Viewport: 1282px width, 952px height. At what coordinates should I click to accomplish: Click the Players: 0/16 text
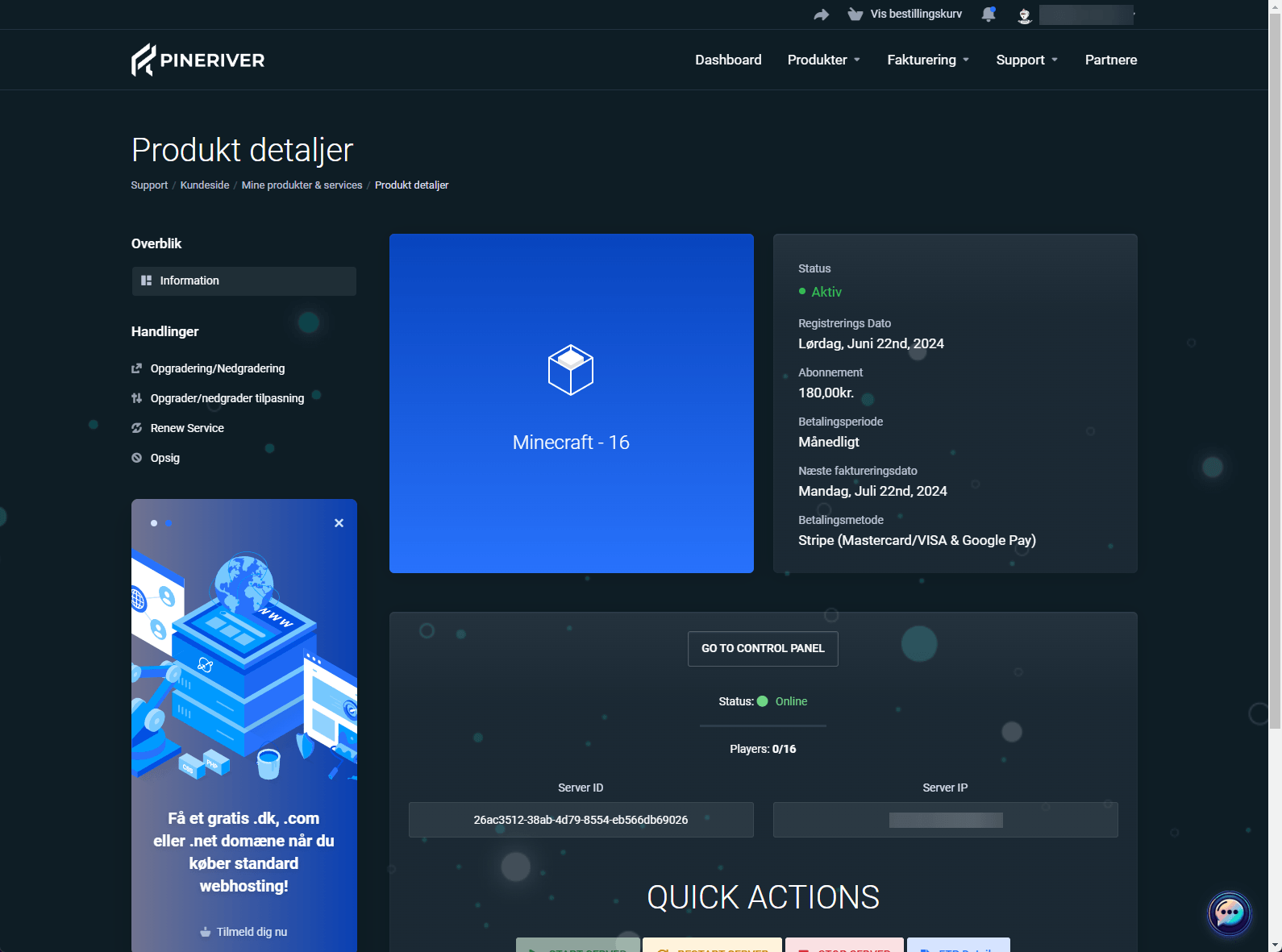(763, 749)
